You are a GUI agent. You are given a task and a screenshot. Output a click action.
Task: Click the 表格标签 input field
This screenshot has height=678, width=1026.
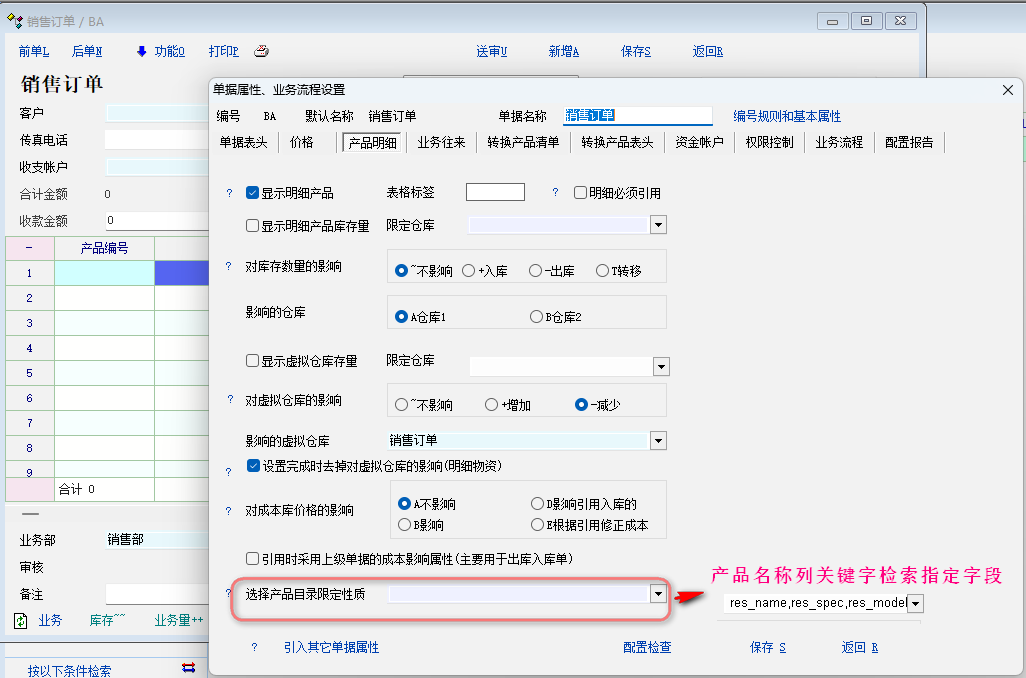tap(495, 192)
